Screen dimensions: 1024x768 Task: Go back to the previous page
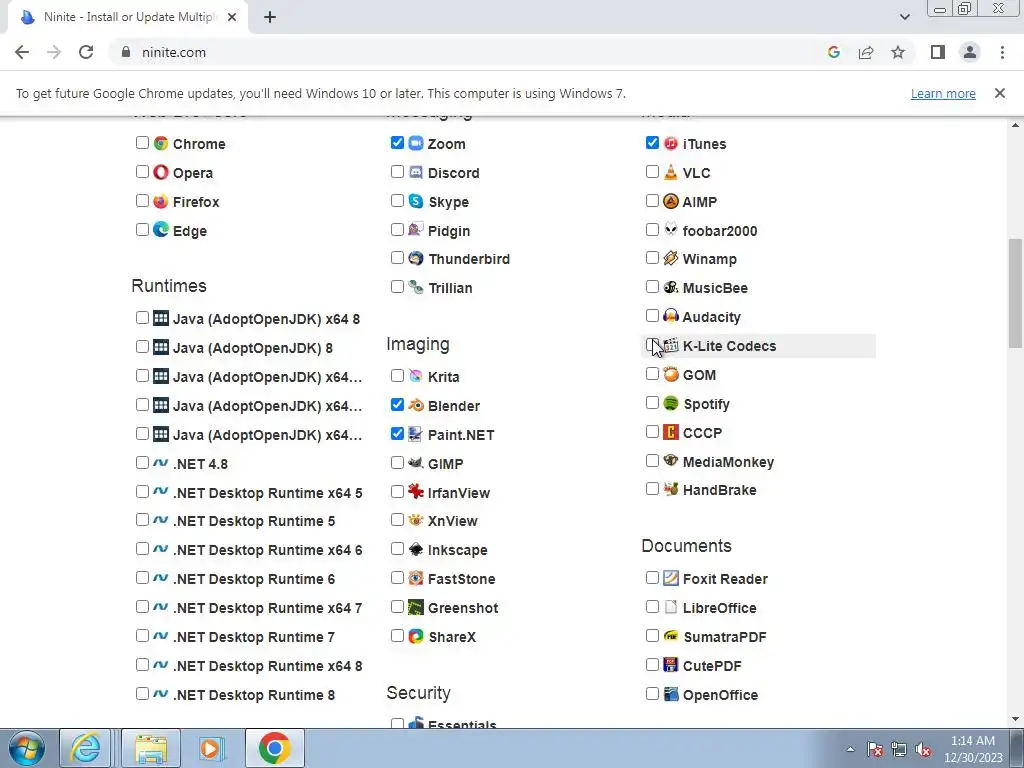(22, 52)
